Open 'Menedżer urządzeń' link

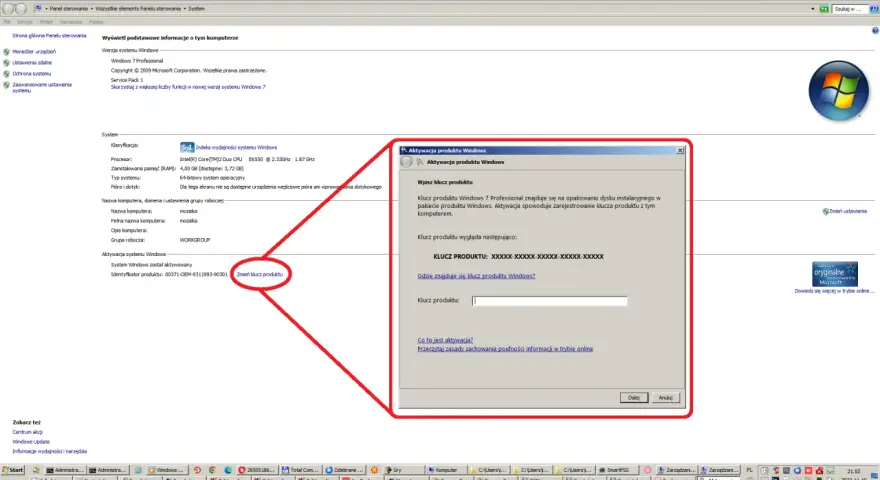click(x=34, y=52)
